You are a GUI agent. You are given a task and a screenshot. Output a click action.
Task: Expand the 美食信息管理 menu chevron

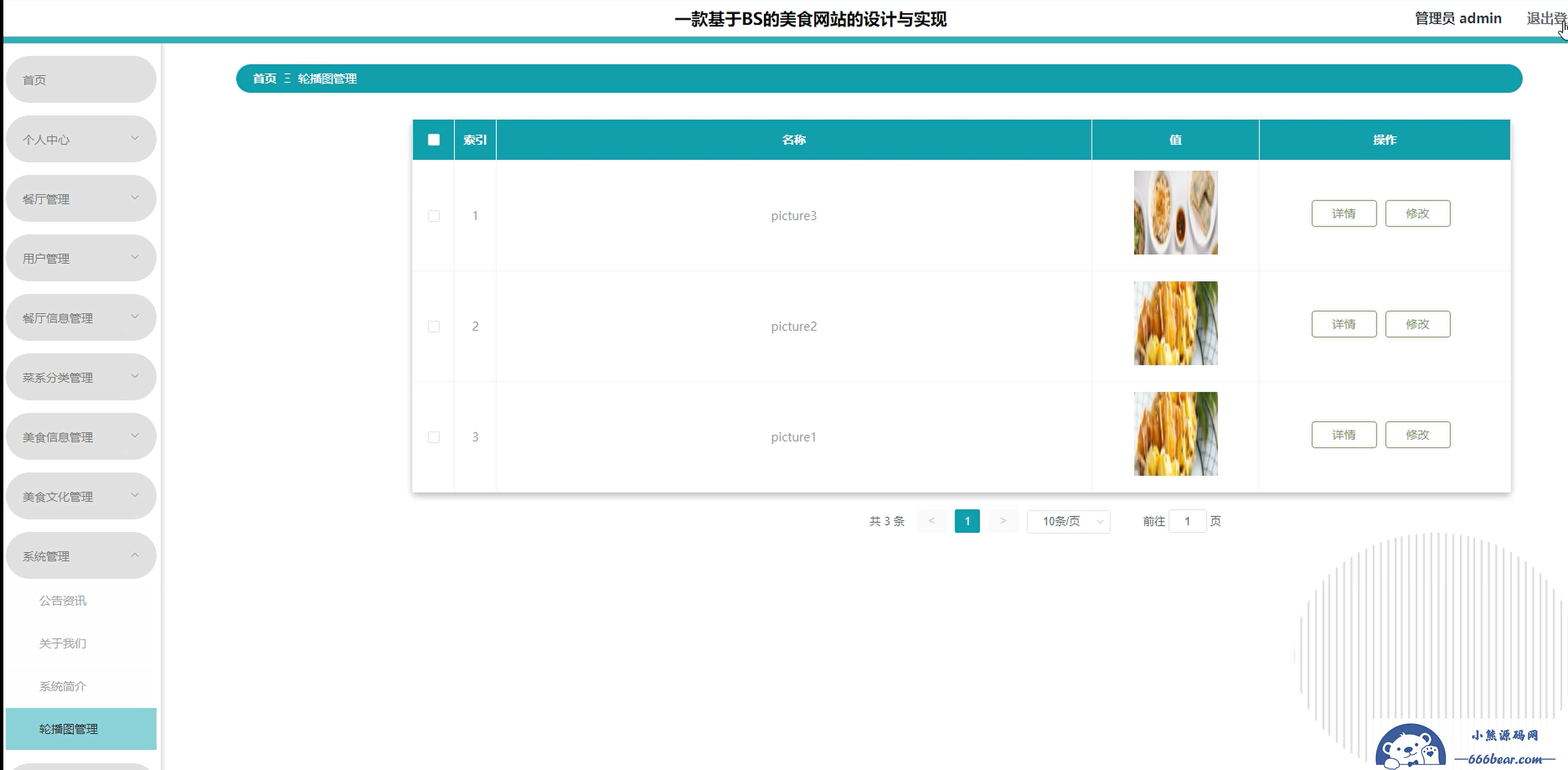(135, 436)
